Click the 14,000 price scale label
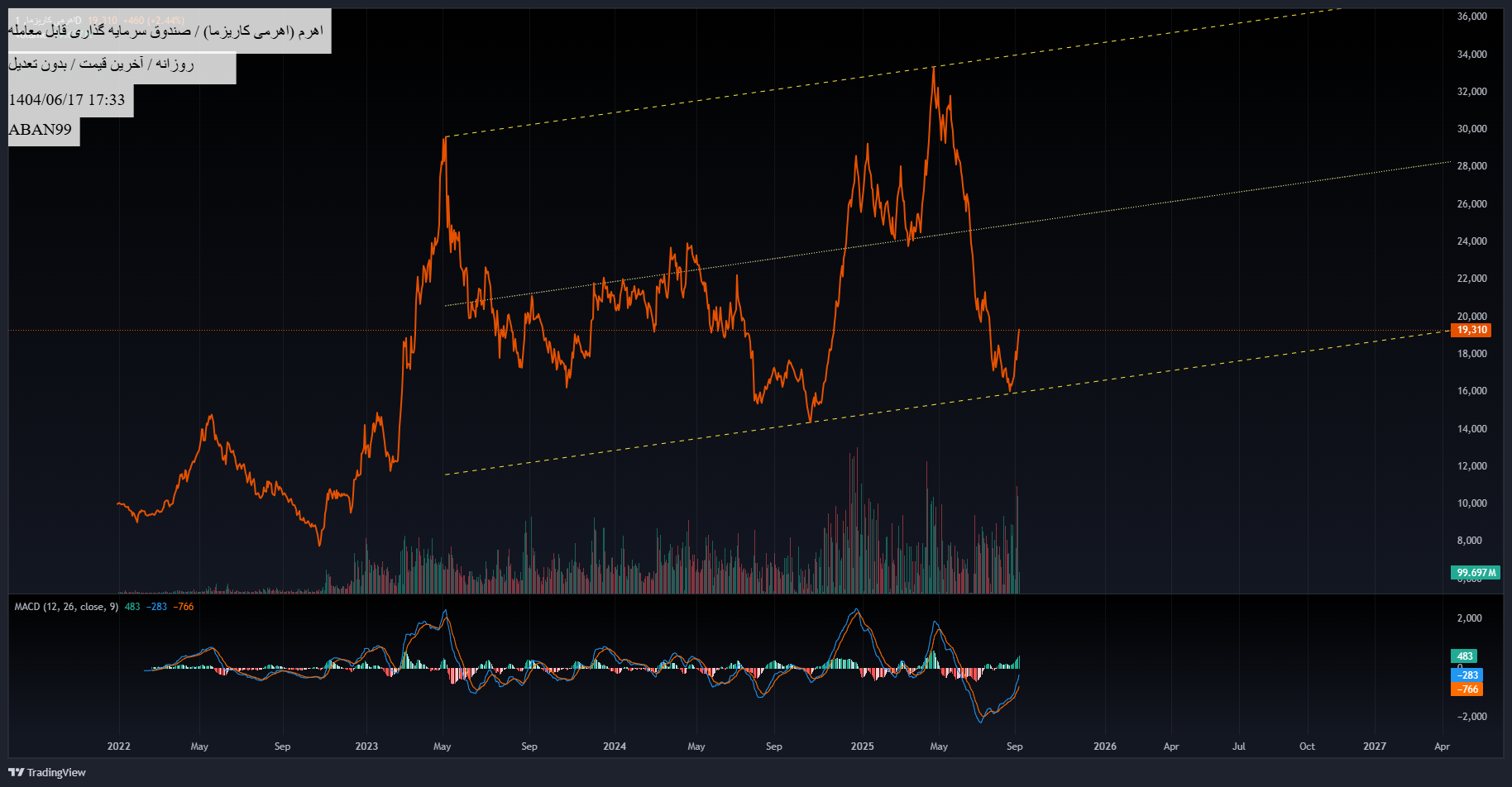The height and width of the screenshot is (787, 1512). [x=1471, y=429]
